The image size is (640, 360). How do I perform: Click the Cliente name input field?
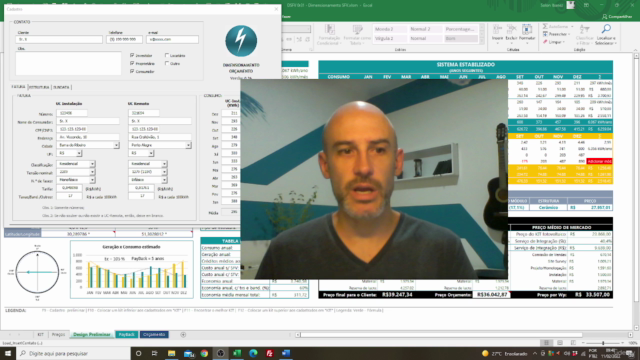point(59,39)
